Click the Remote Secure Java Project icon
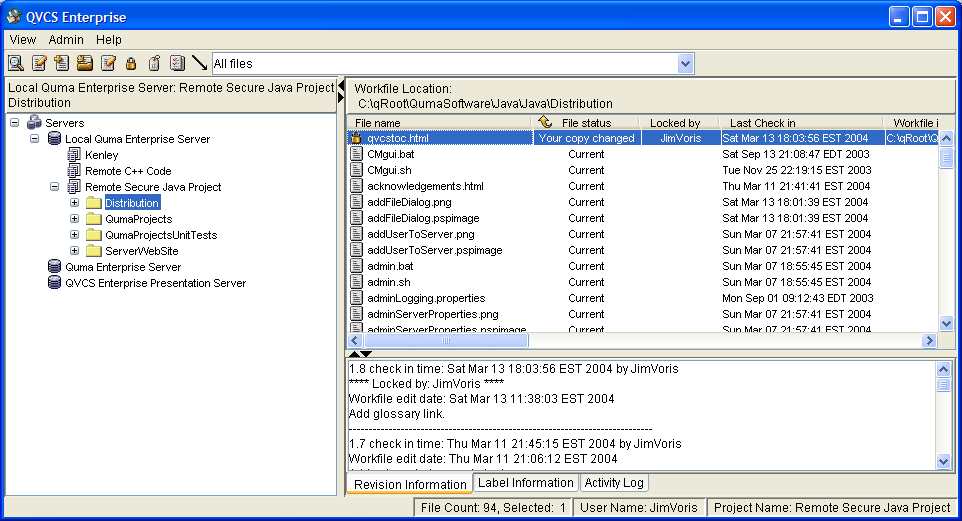Image resolution: width=962 pixels, height=521 pixels. pyautogui.click(x=74, y=187)
